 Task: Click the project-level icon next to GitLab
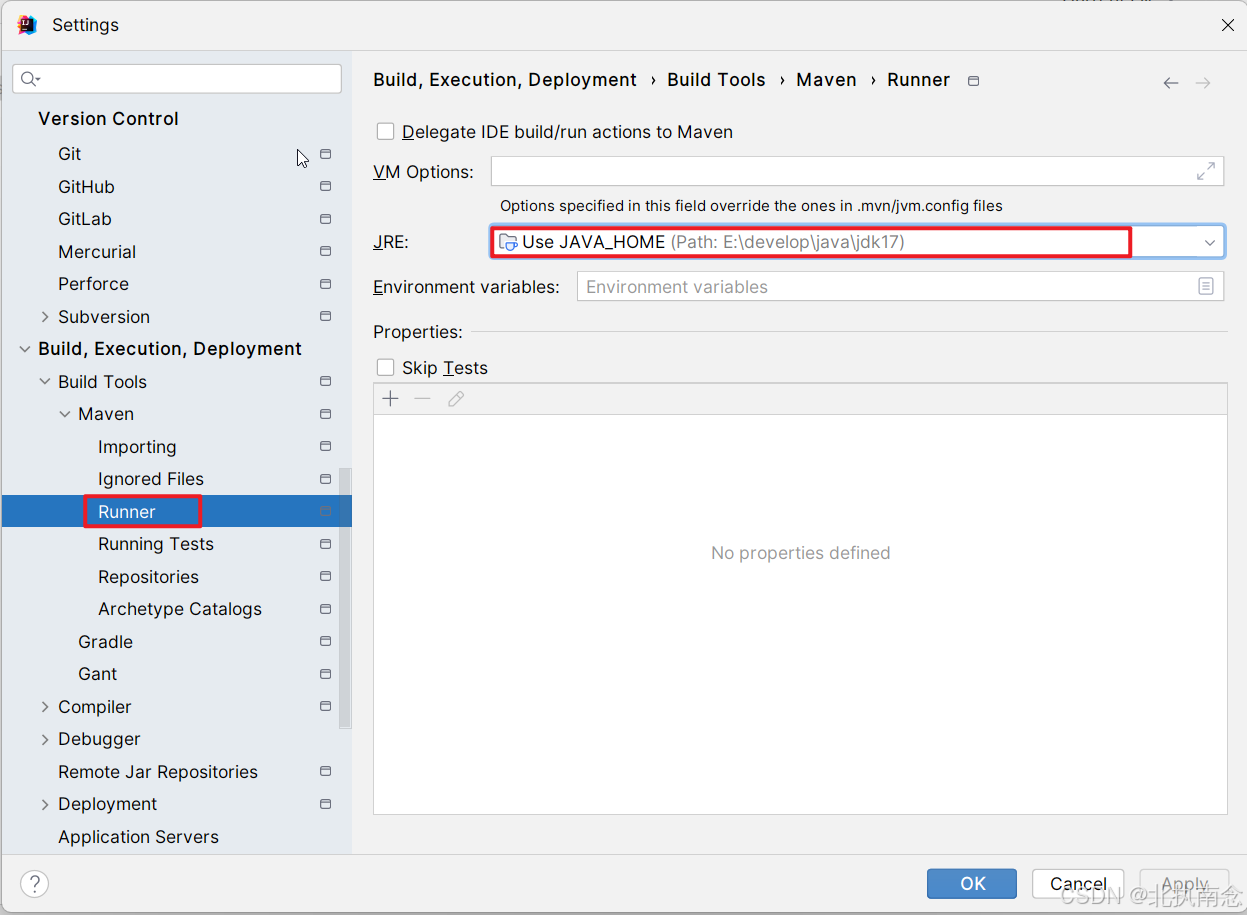(325, 219)
